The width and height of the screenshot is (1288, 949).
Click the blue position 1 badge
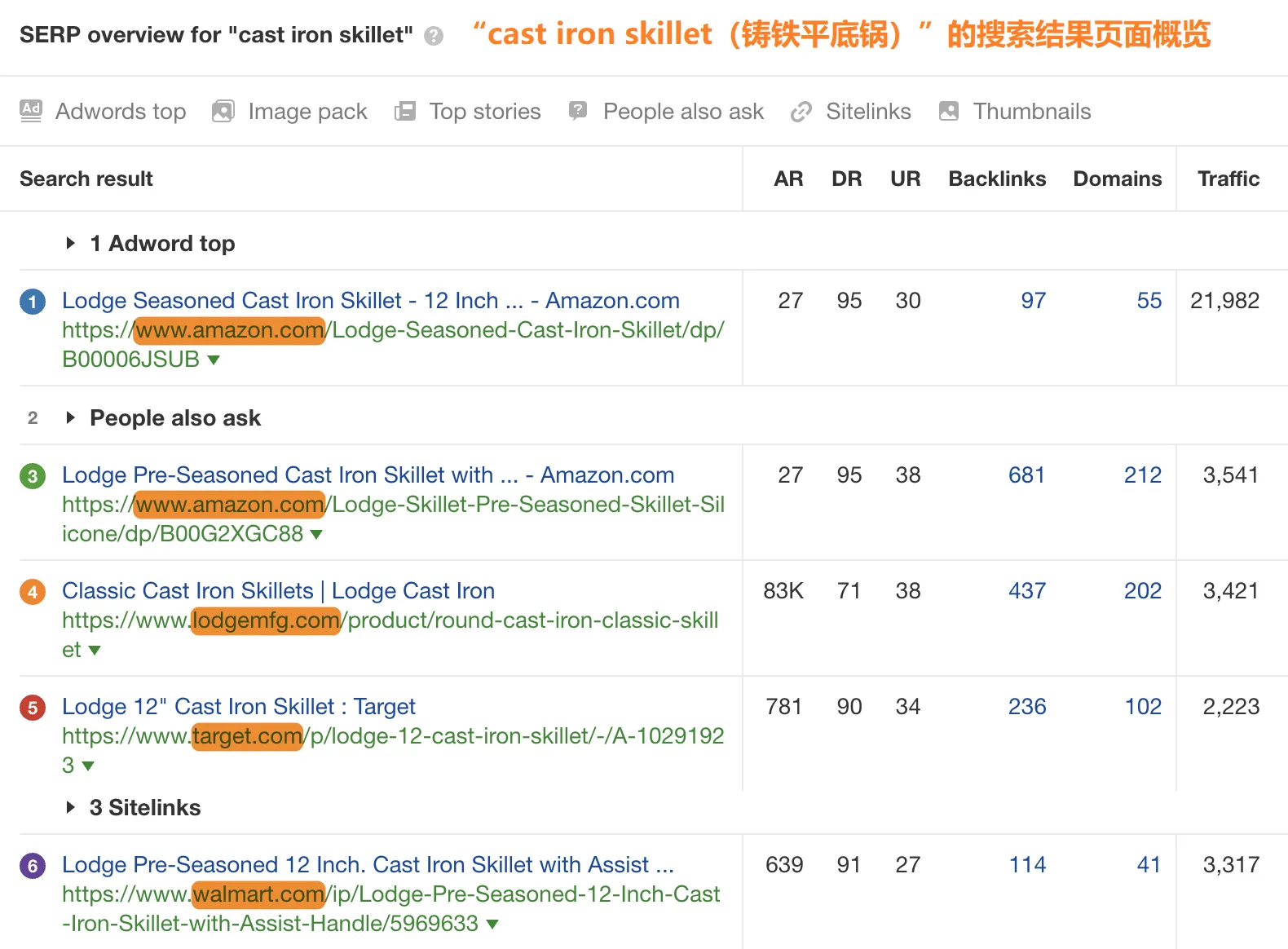coord(33,302)
